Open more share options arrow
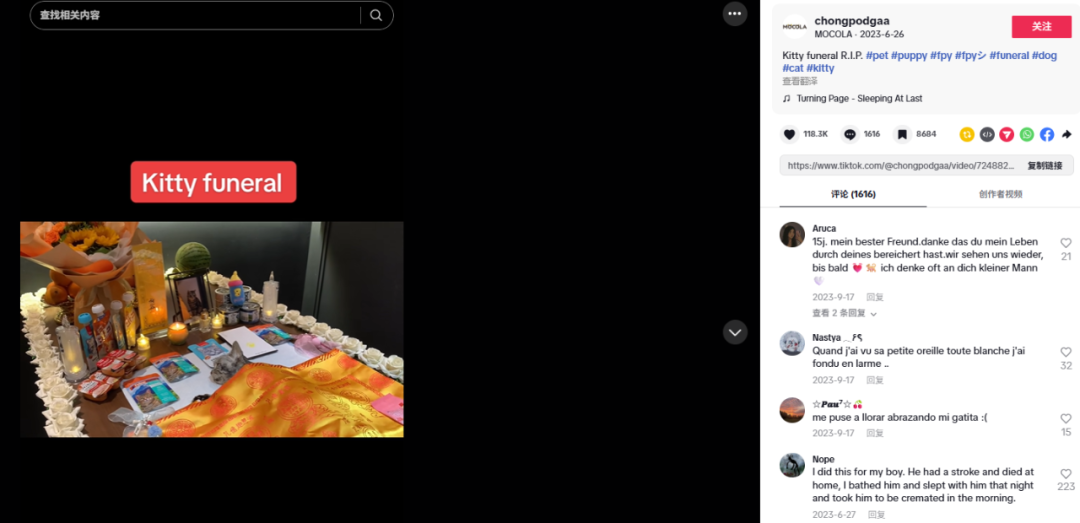 coord(1067,134)
